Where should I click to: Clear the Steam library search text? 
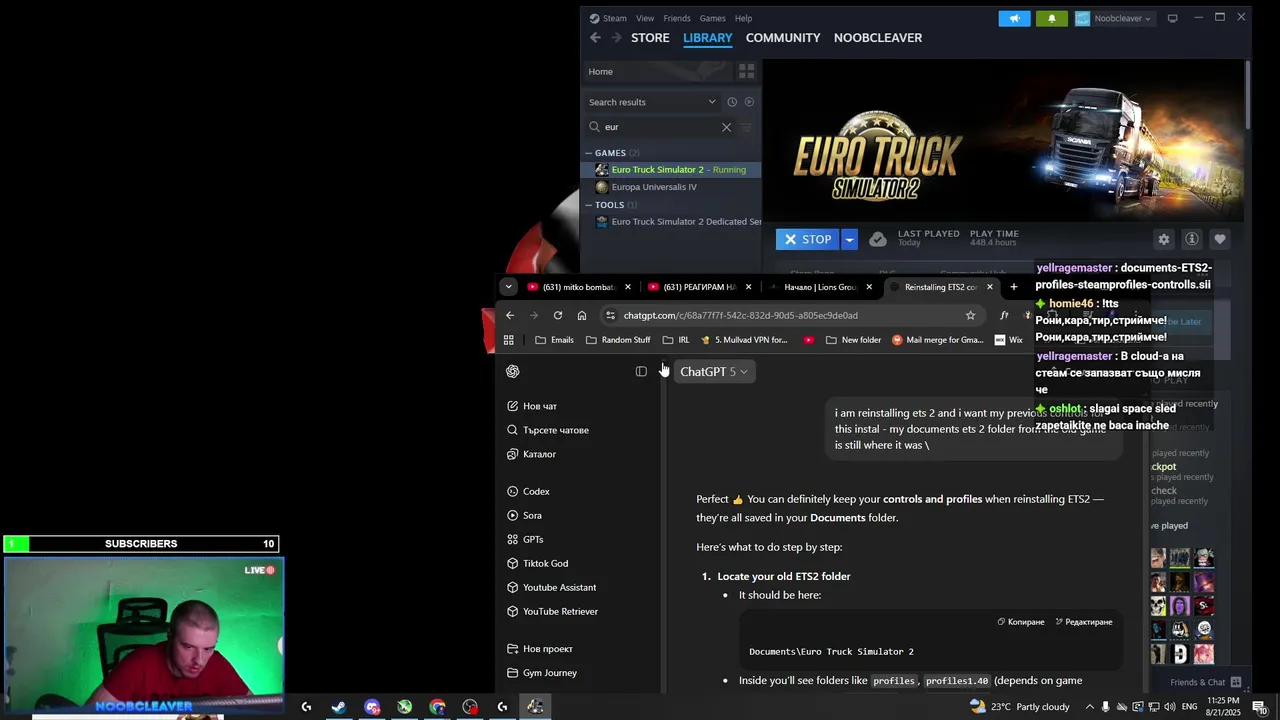click(726, 127)
